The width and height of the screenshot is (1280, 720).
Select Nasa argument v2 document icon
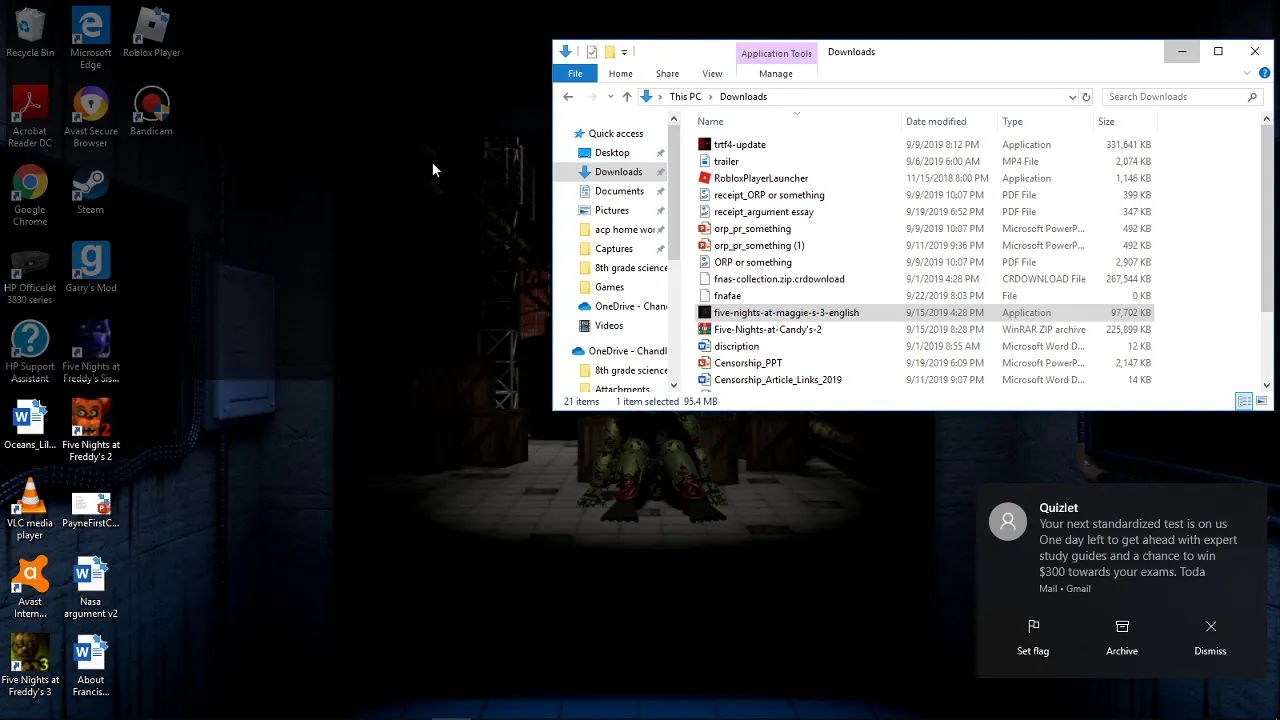pos(90,587)
